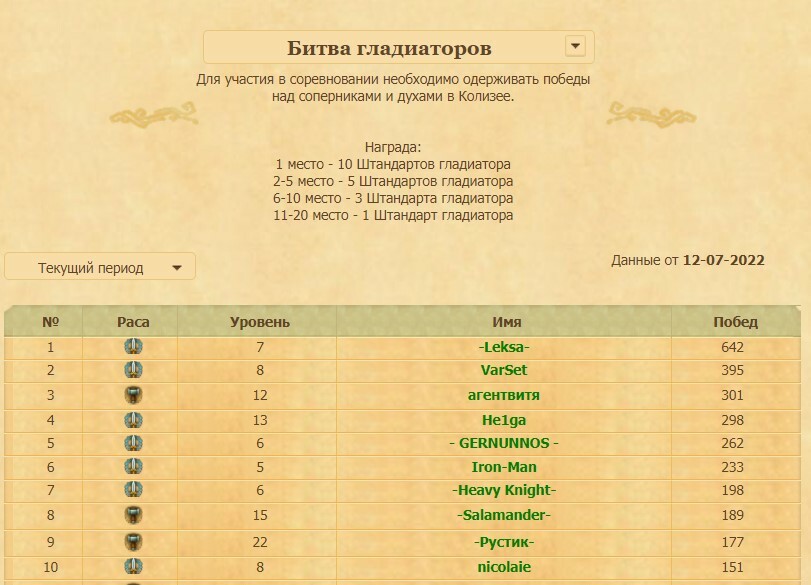Click the Уровень column header
Screen dimensions: 811x585
(260, 322)
